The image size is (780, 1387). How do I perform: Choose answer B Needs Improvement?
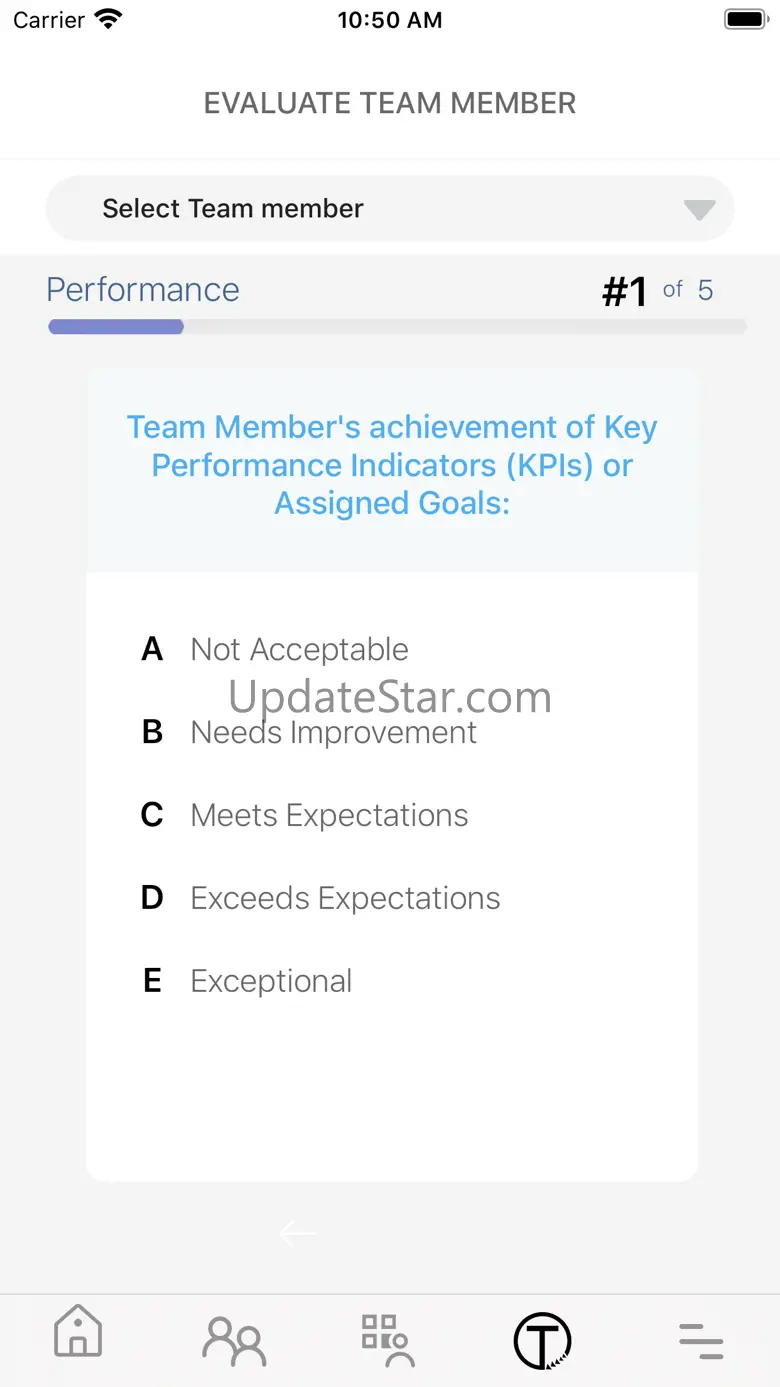click(309, 732)
